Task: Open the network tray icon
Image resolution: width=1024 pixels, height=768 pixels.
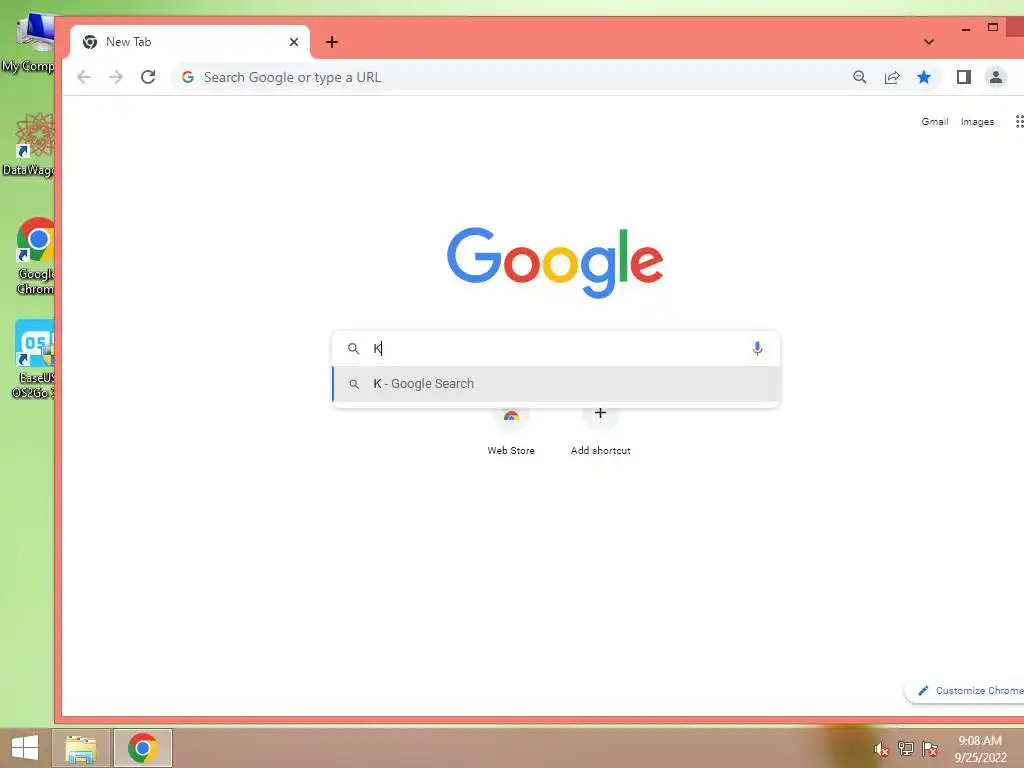Action: point(905,749)
